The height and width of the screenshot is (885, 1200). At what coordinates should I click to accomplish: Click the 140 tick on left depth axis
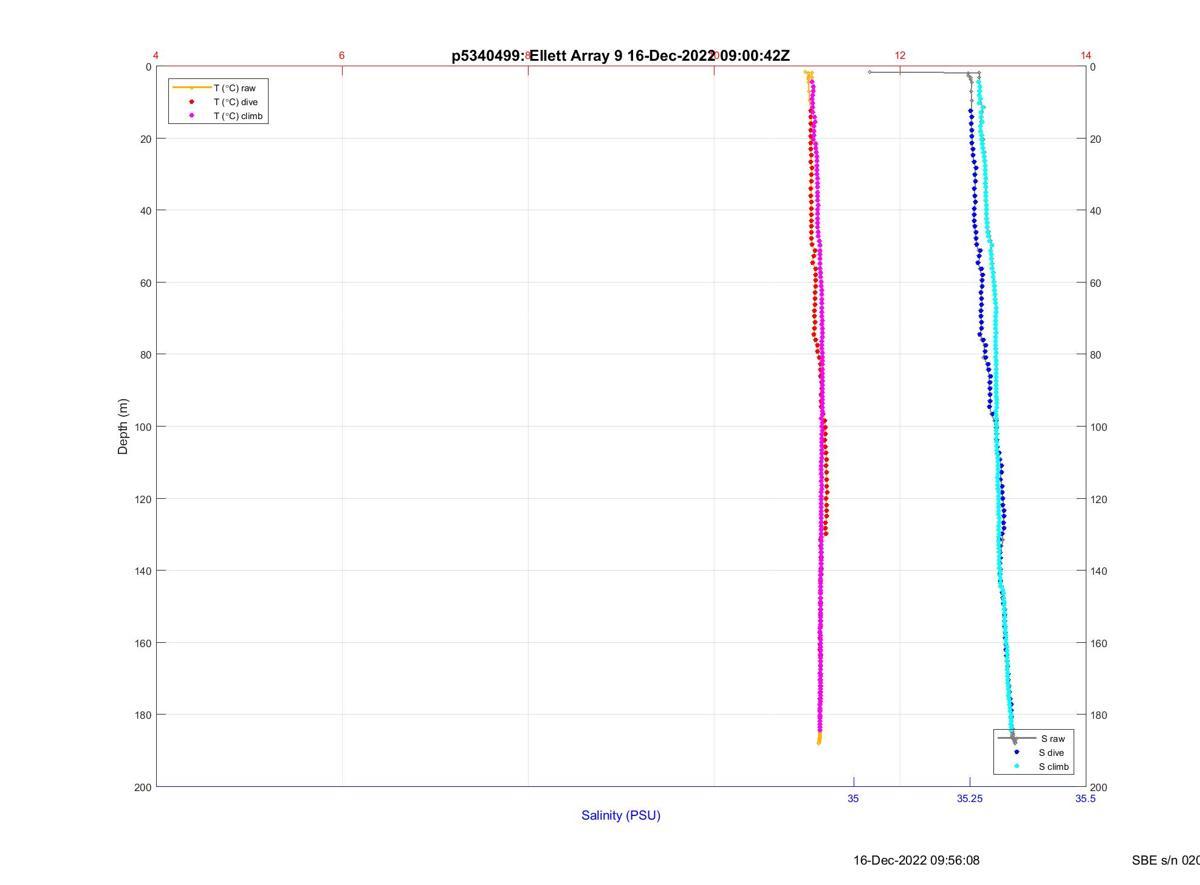142,571
